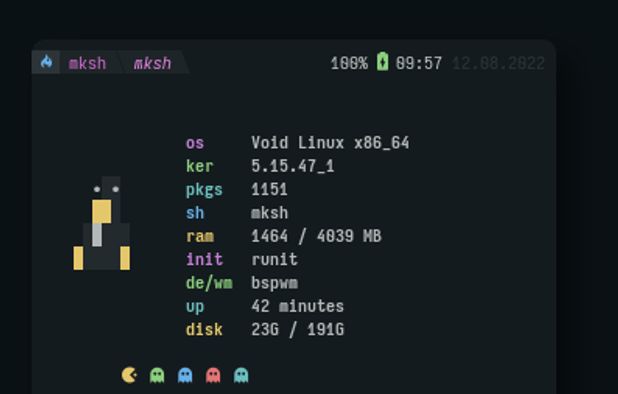Click the kernel version '5.15.47_1'
This screenshot has height=394, width=618.
[x=293, y=166]
